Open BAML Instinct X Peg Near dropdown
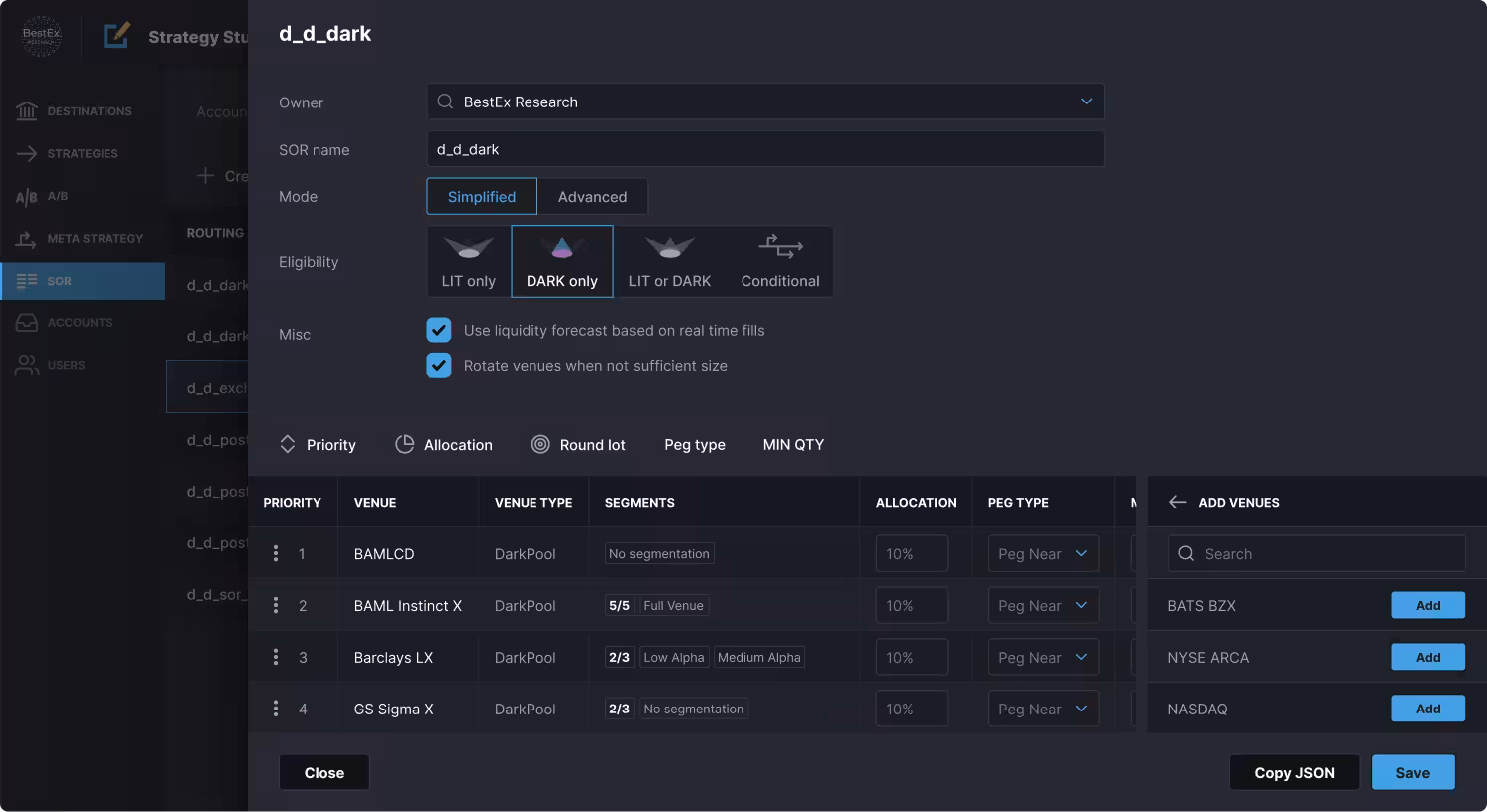The width and height of the screenshot is (1487, 812). (x=1043, y=606)
